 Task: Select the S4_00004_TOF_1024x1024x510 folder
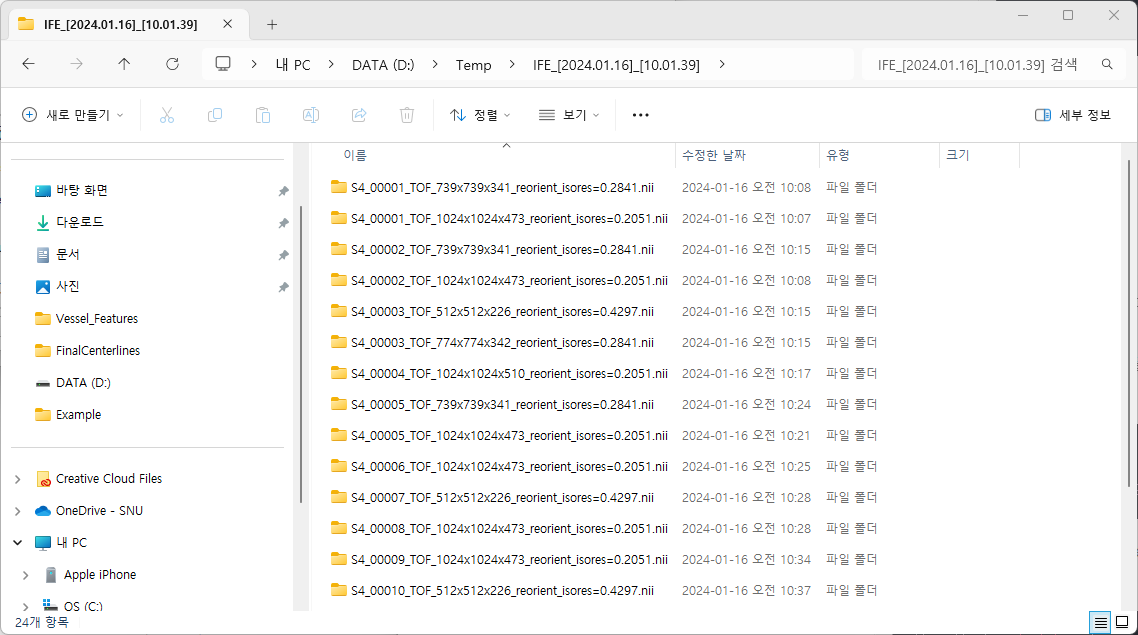pos(508,374)
